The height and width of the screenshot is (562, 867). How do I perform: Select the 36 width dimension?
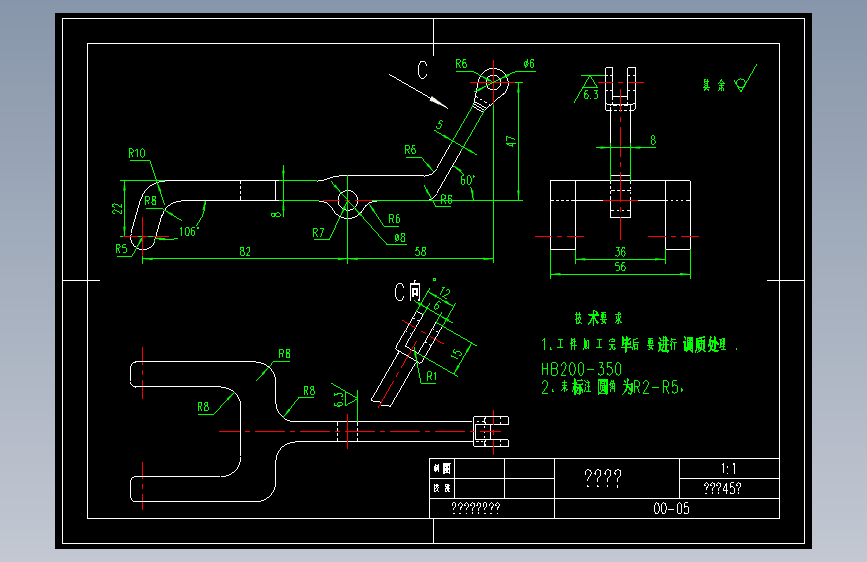pyautogui.click(x=620, y=252)
